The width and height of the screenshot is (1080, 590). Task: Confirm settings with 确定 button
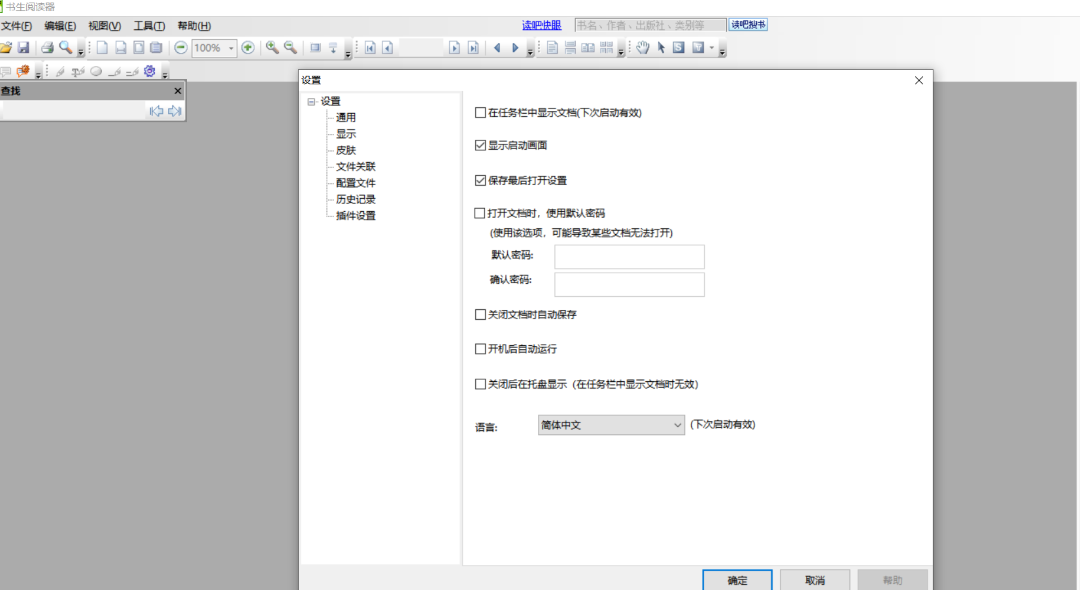click(737, 580)
